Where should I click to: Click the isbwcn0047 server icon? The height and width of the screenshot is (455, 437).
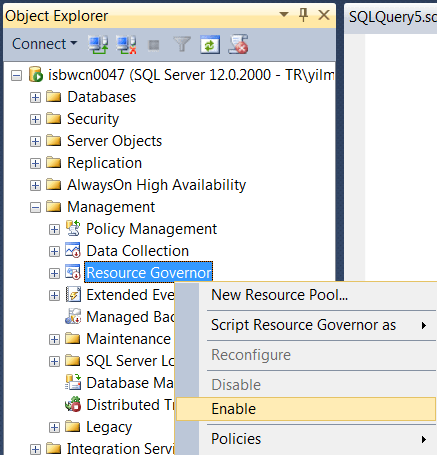(36, 74)
